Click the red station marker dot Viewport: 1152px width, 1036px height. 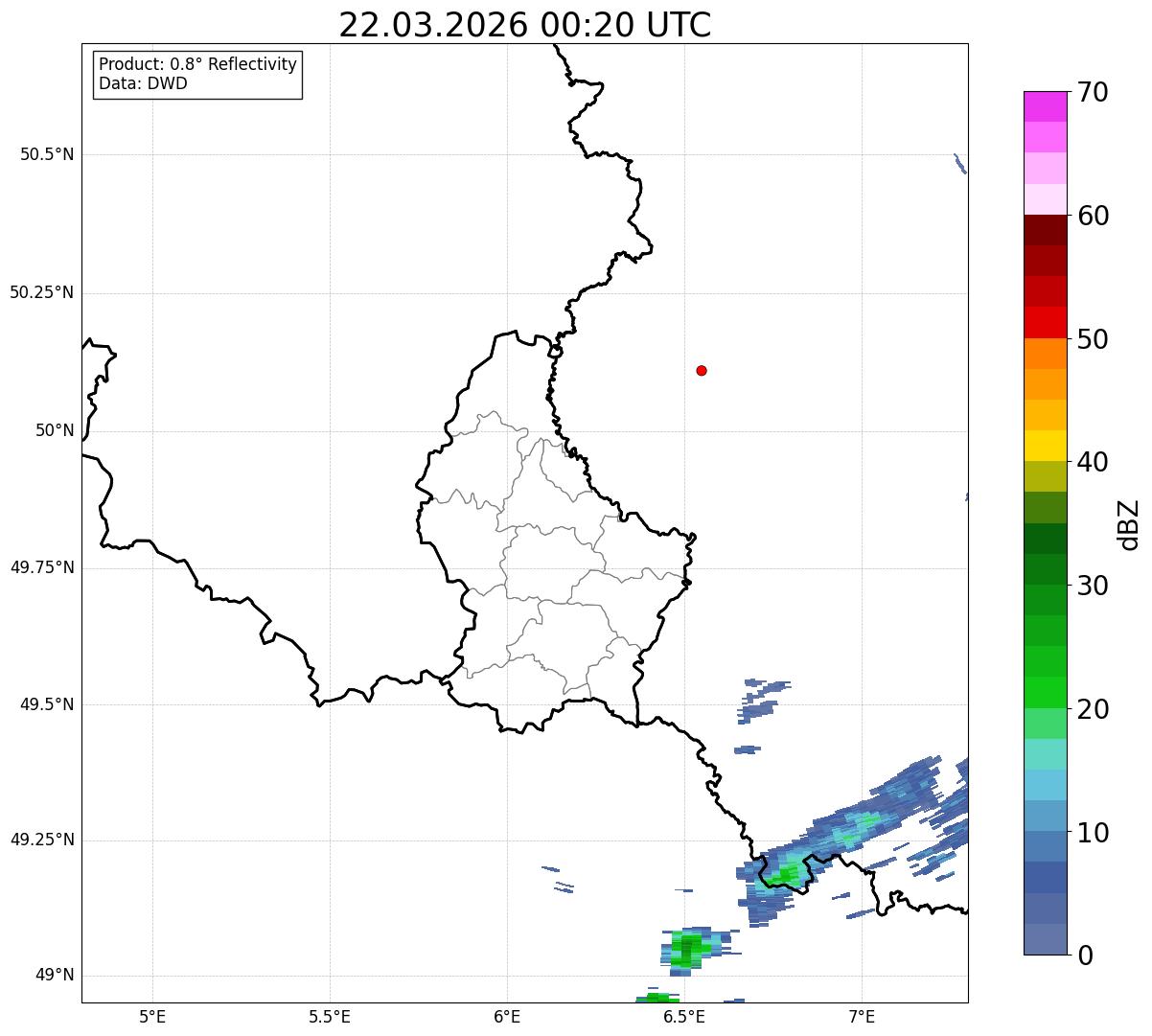point(702,370)
